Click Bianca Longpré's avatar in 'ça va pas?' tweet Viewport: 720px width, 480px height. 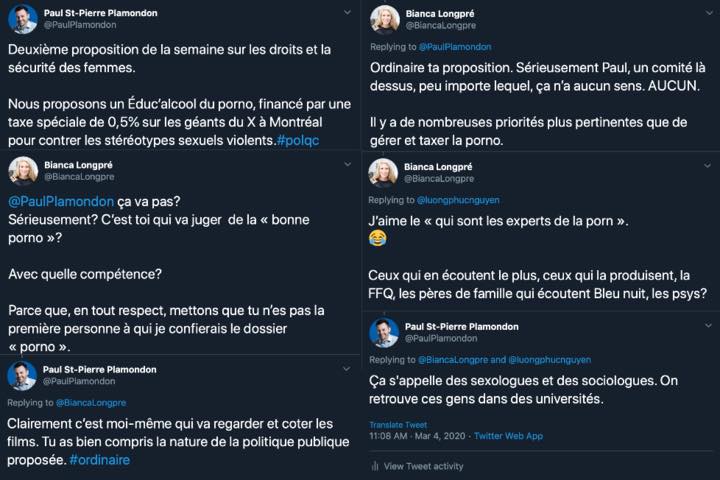pyautogui.click(x=23, y=171)
